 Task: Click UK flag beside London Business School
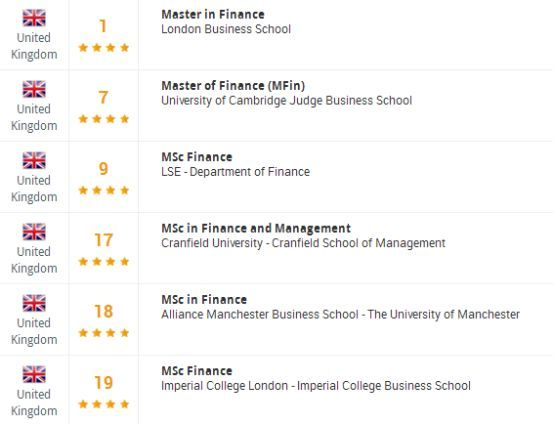click(x=34, y=18)
